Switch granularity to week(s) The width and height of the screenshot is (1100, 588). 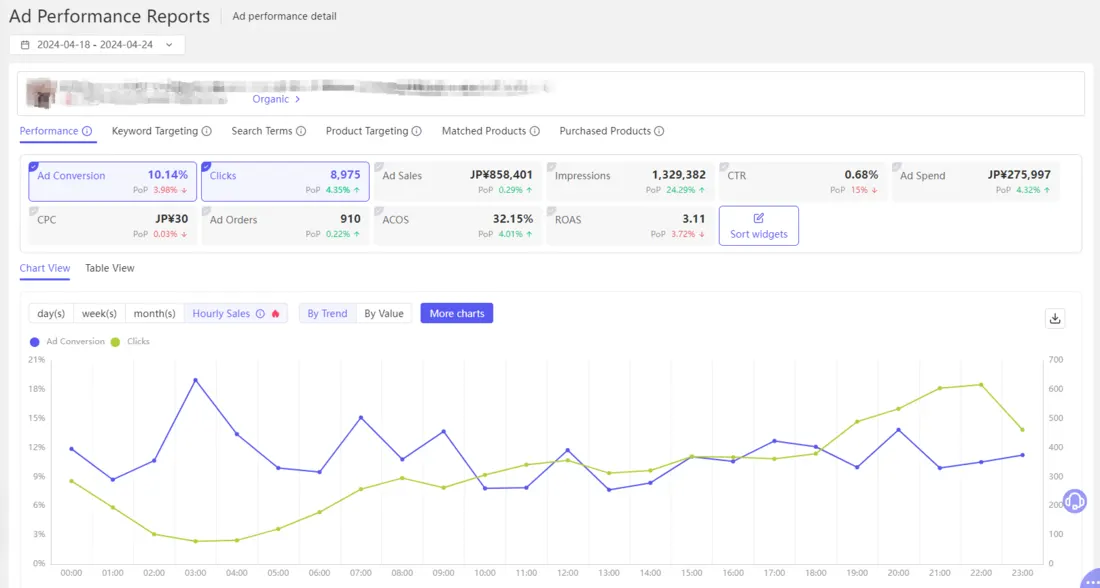[x=98, y=313]
